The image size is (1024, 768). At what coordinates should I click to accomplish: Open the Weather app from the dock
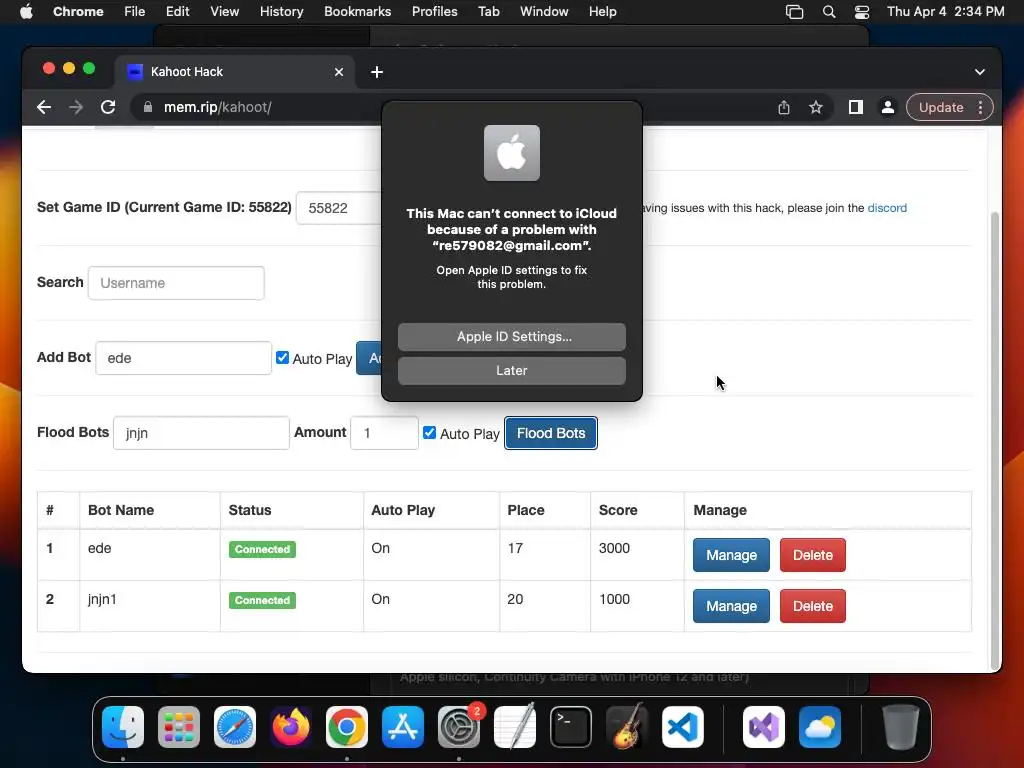pos(820,727)
